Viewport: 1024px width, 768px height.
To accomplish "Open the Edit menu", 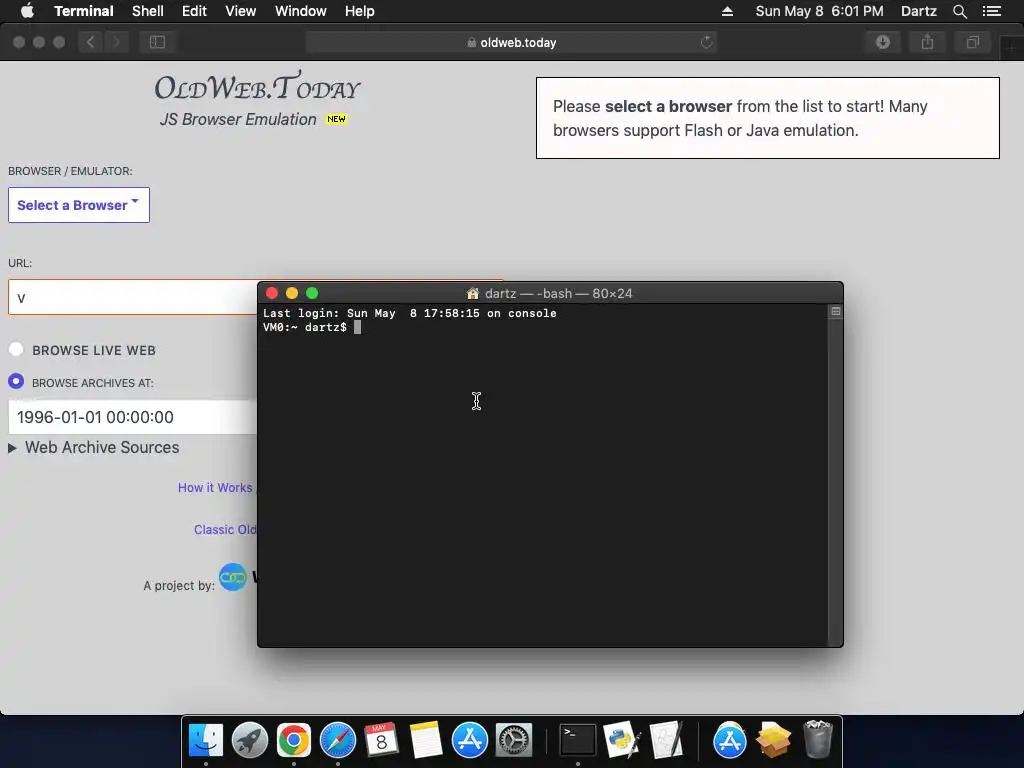I will (194, 11).
